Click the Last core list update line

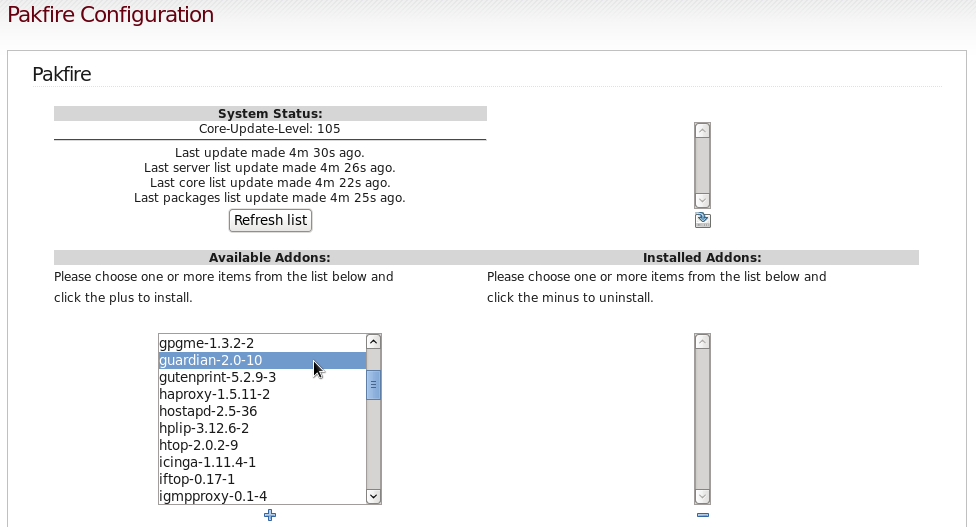click(270, 182)
